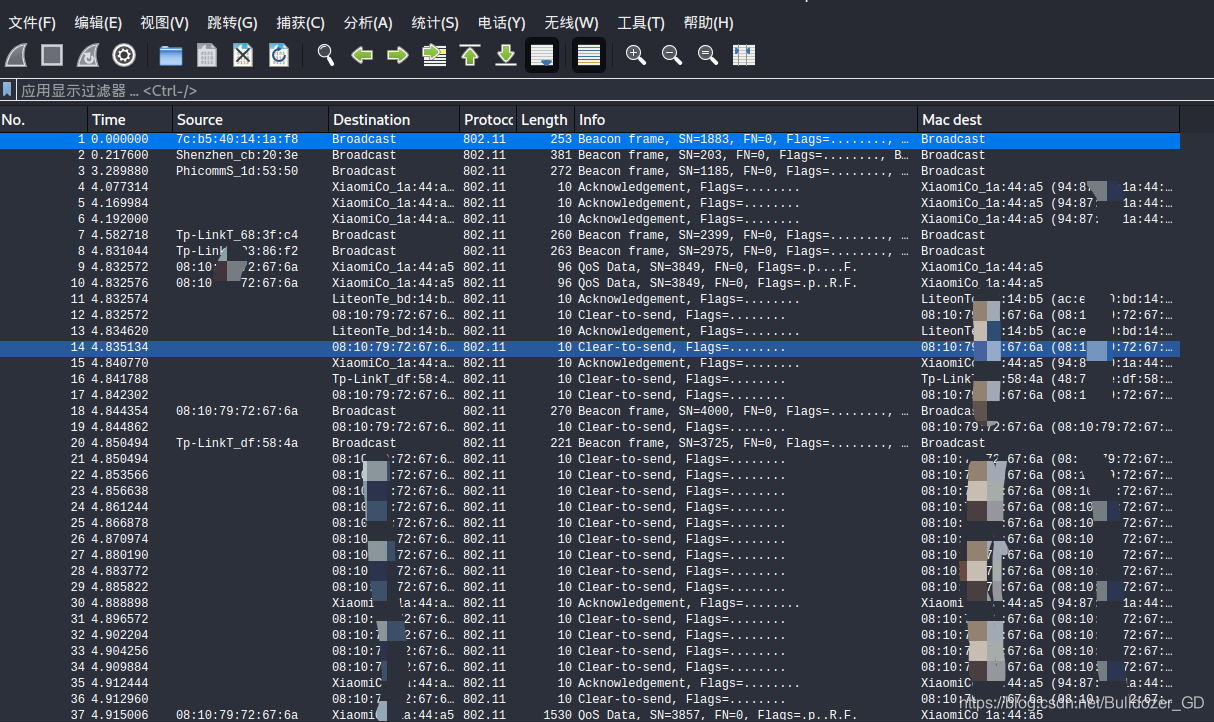
Task: Go forward to the next packet
Action: tap(398, 55)
